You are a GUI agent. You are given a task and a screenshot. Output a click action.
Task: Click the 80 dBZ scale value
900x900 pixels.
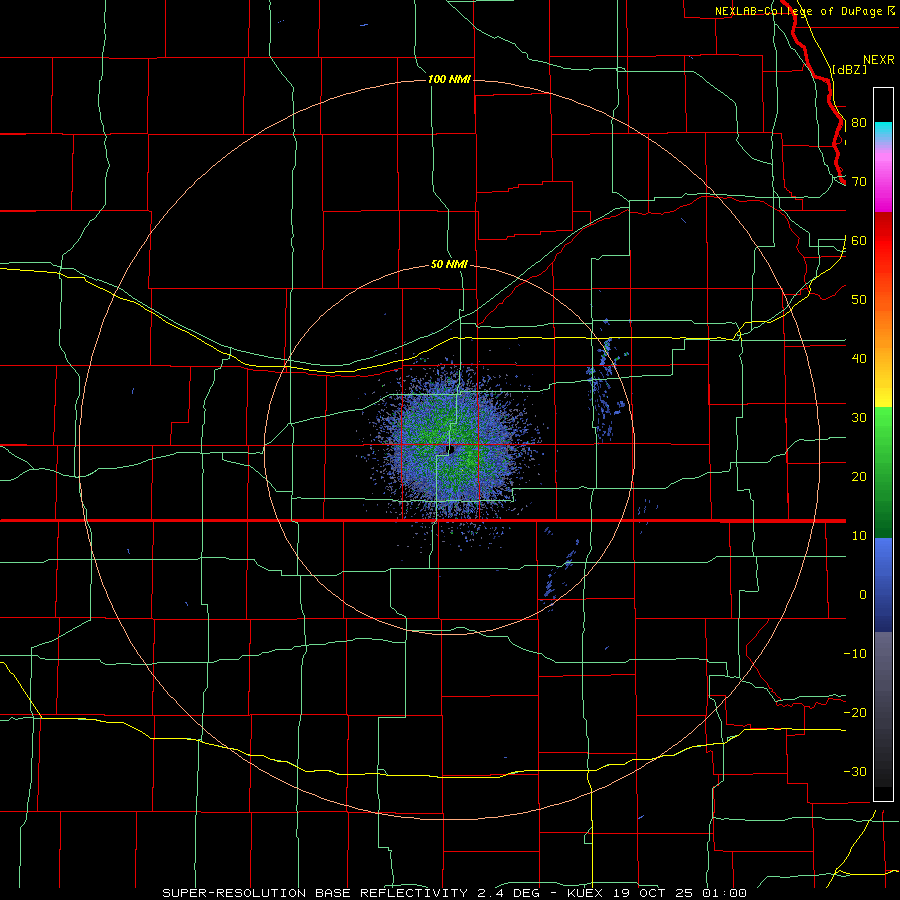tap(859, 123)
